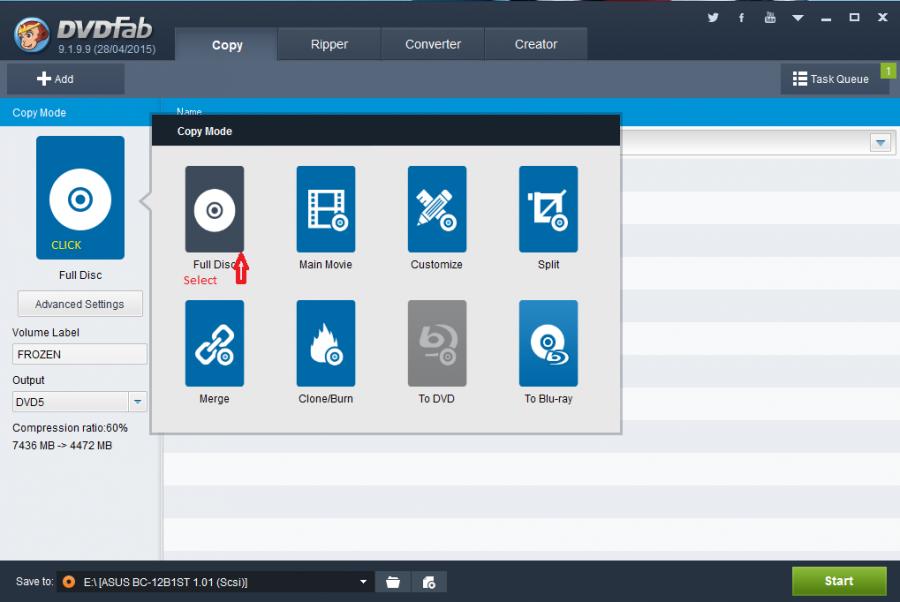Viewport: 900px width, 602px height.
Task: Click the DVDFab monkey logo
Action: pos(32,34)
